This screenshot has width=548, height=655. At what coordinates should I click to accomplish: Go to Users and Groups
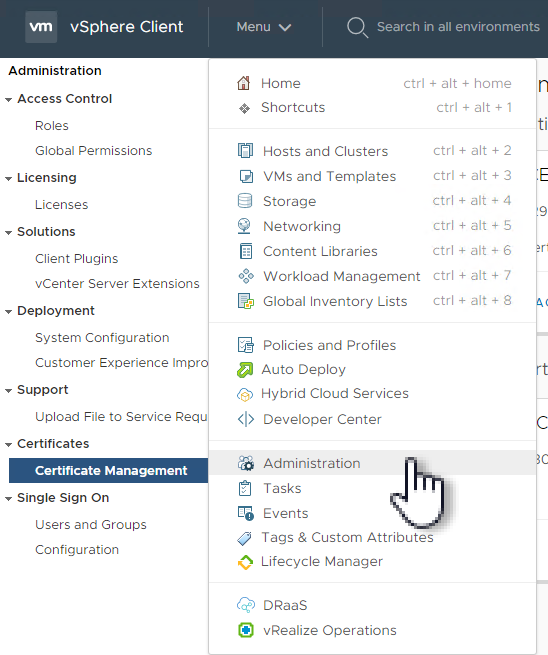tap(91, 525)
